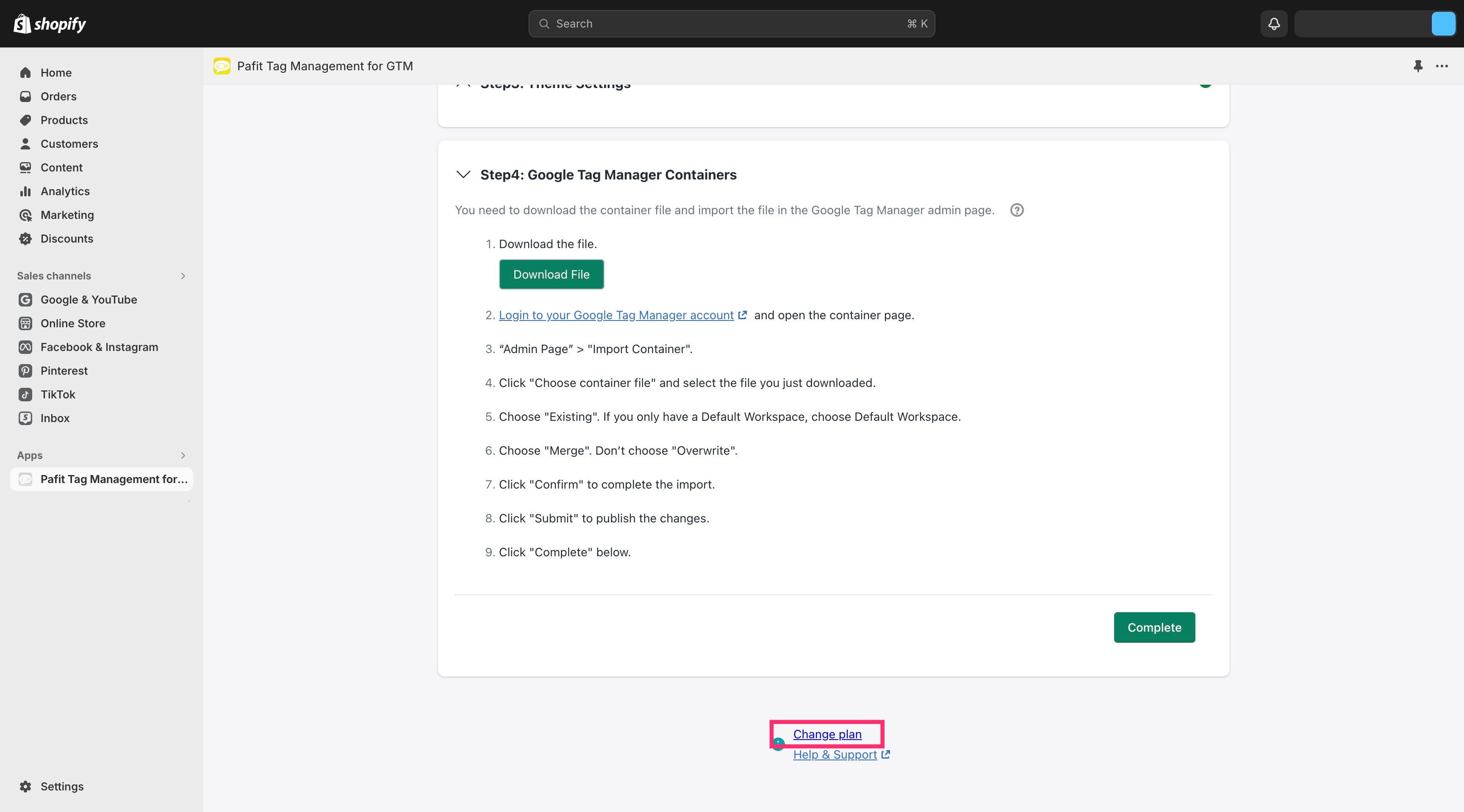
Task: Click the Orders inbox icon
Action: [x=25, y=97]
